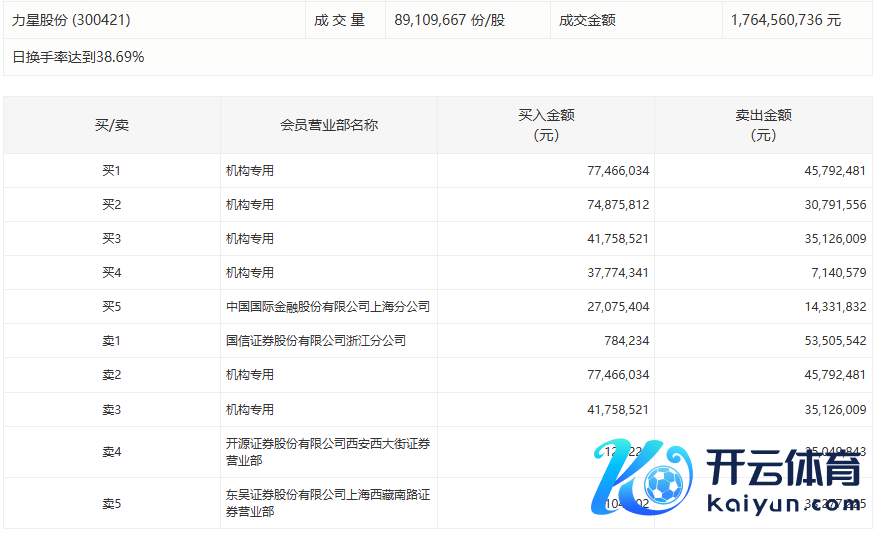This screenshot has width=876, height=537.
Task: Select the 买入金额 (元) column header
Action: pos(546,125)
